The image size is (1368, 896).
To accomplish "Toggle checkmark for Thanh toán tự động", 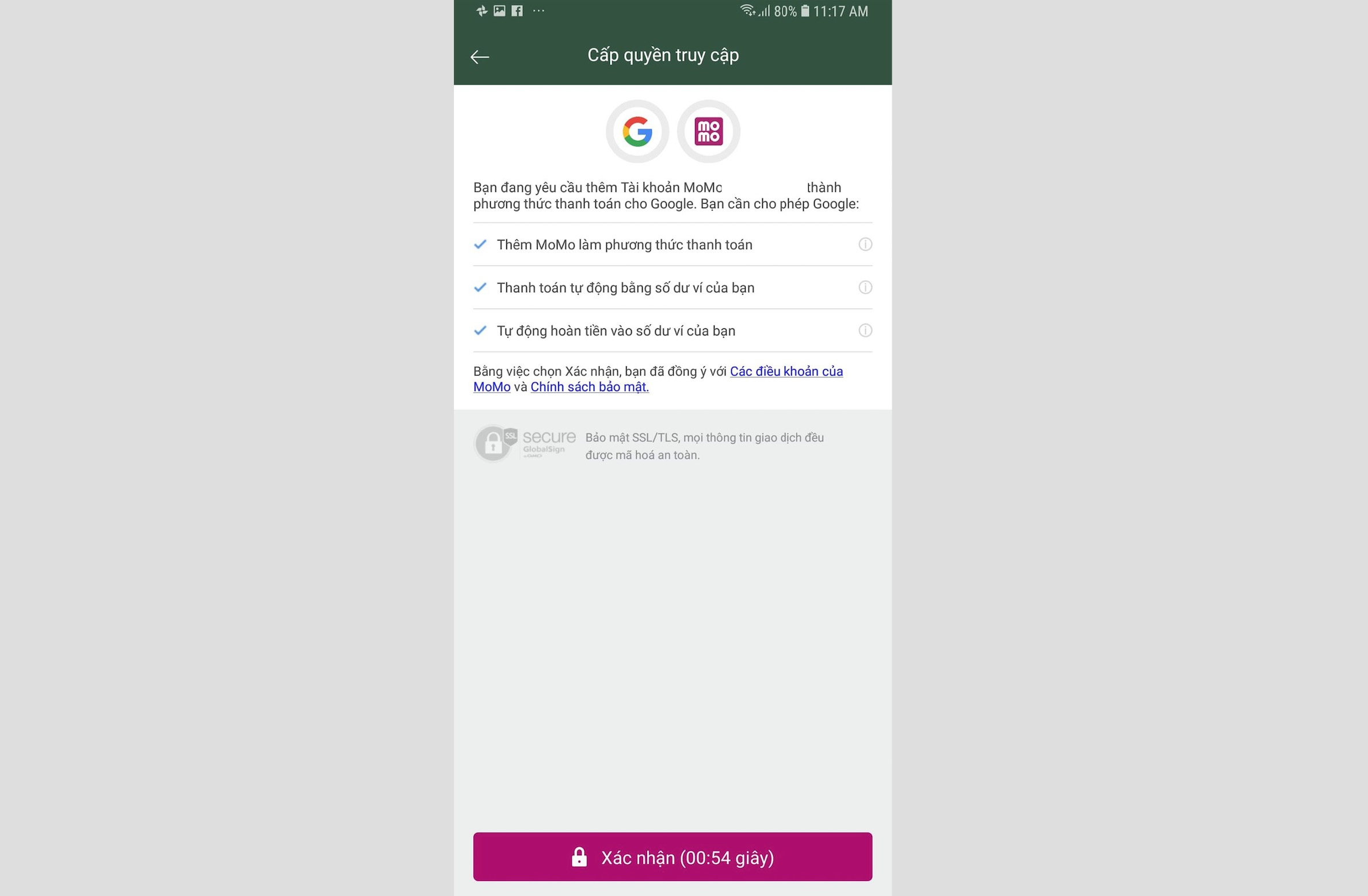I will [x=480, y=288].
